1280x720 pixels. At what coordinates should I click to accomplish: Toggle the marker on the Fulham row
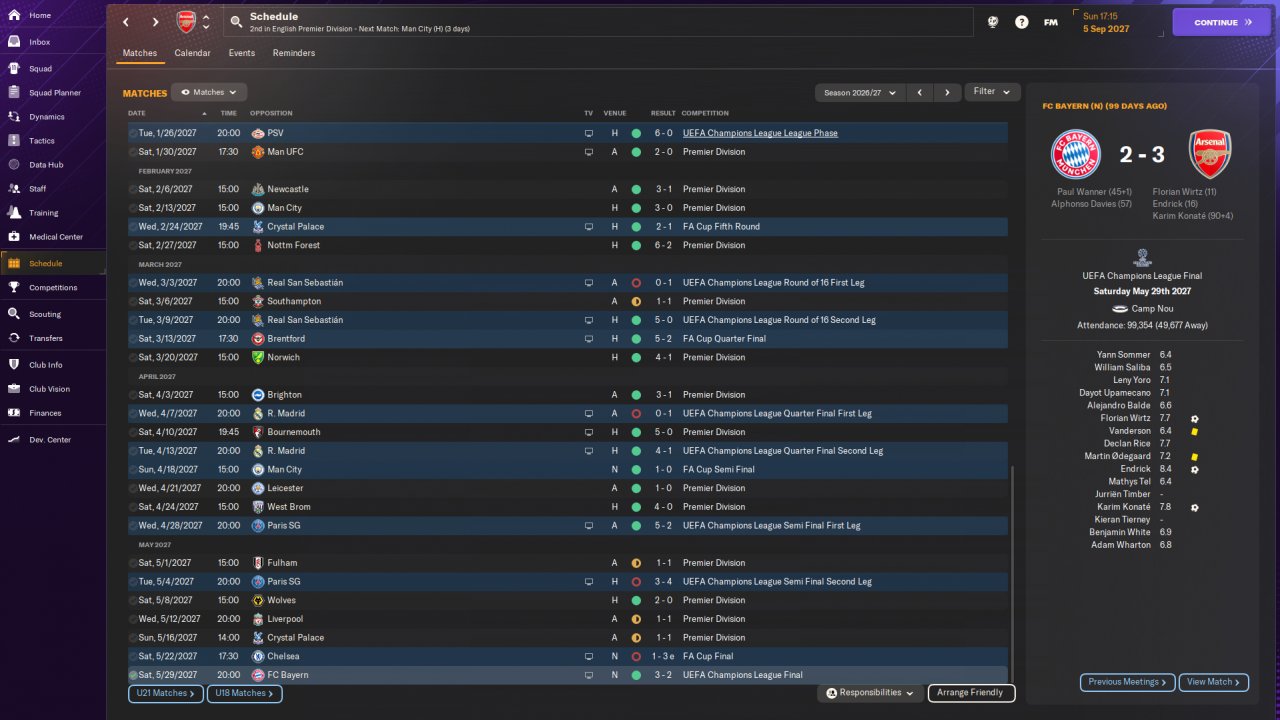click(134, 563)
